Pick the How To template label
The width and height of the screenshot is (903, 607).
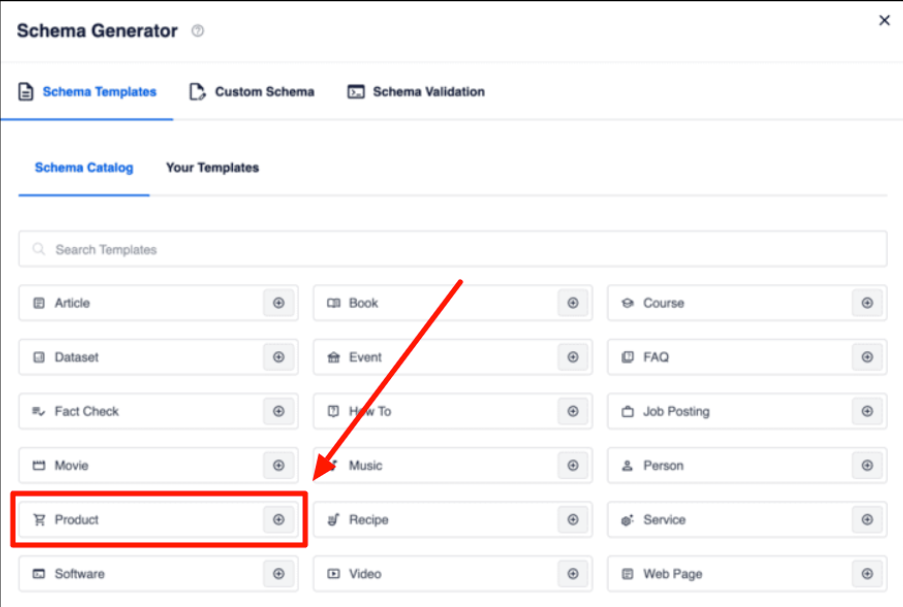(x=370, y=411)
